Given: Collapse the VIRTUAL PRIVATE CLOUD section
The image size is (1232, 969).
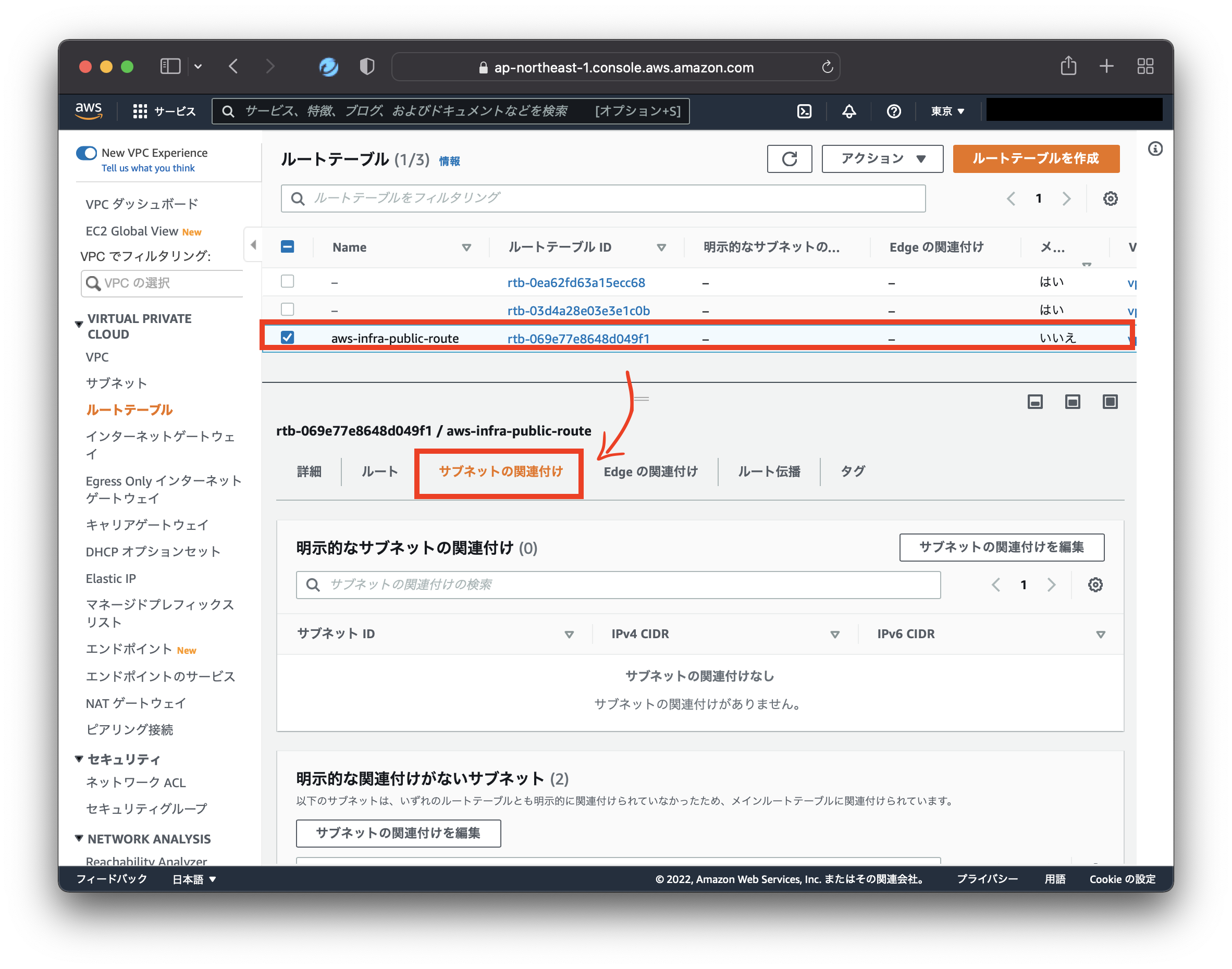Looking at the screenshot, I should [79, 325].
